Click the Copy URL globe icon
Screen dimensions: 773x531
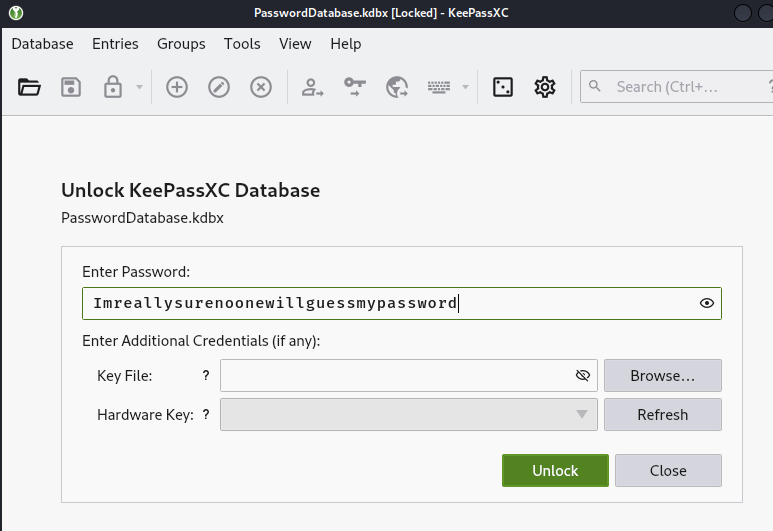(x=397, y=87)
